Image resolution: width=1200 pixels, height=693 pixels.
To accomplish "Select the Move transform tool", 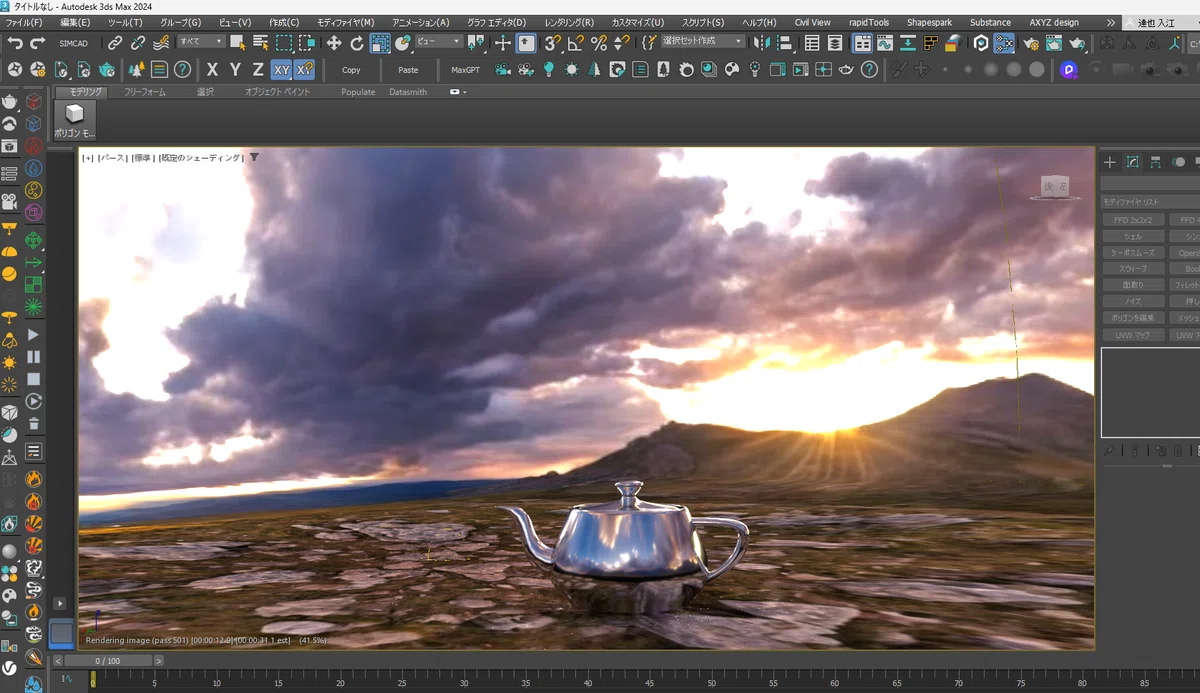I will coord(333,43).
